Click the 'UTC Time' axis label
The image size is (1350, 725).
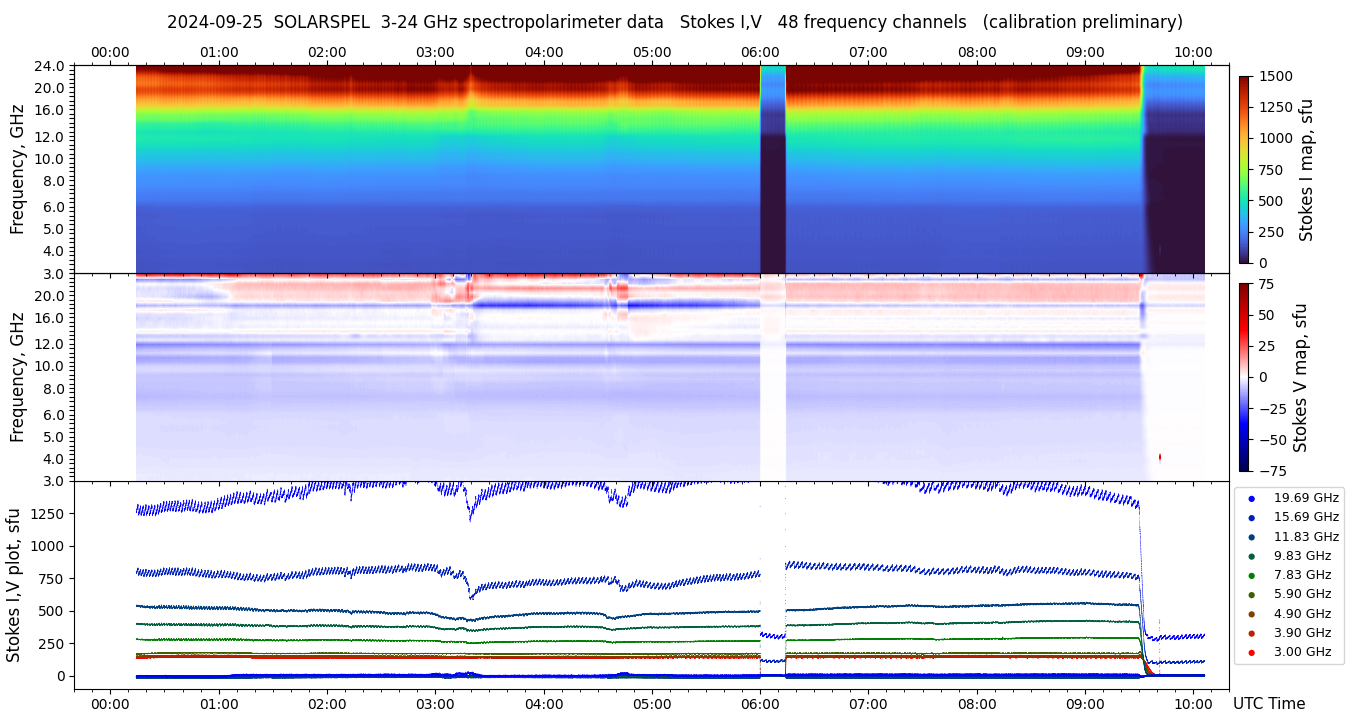point(1268,704)
